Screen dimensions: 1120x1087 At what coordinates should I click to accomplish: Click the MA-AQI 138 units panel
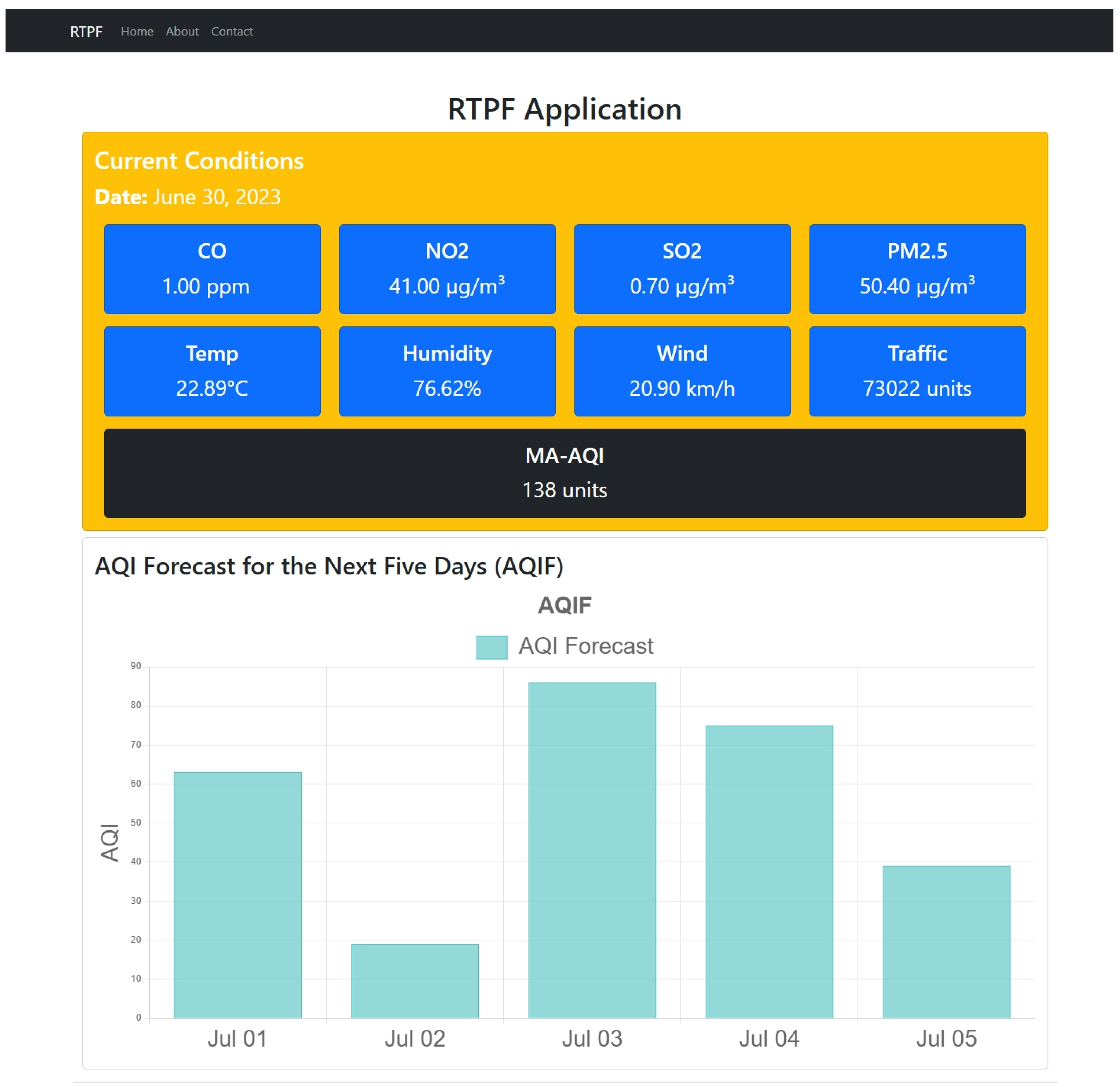pyautogui.click(x=564, y=473)
